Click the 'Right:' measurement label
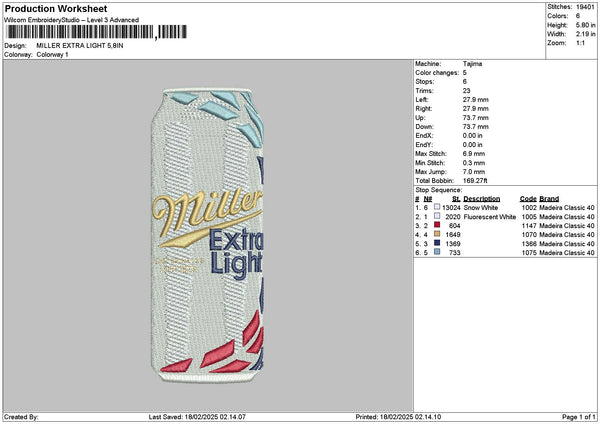The image size is (600, 424). coord(425,109)
